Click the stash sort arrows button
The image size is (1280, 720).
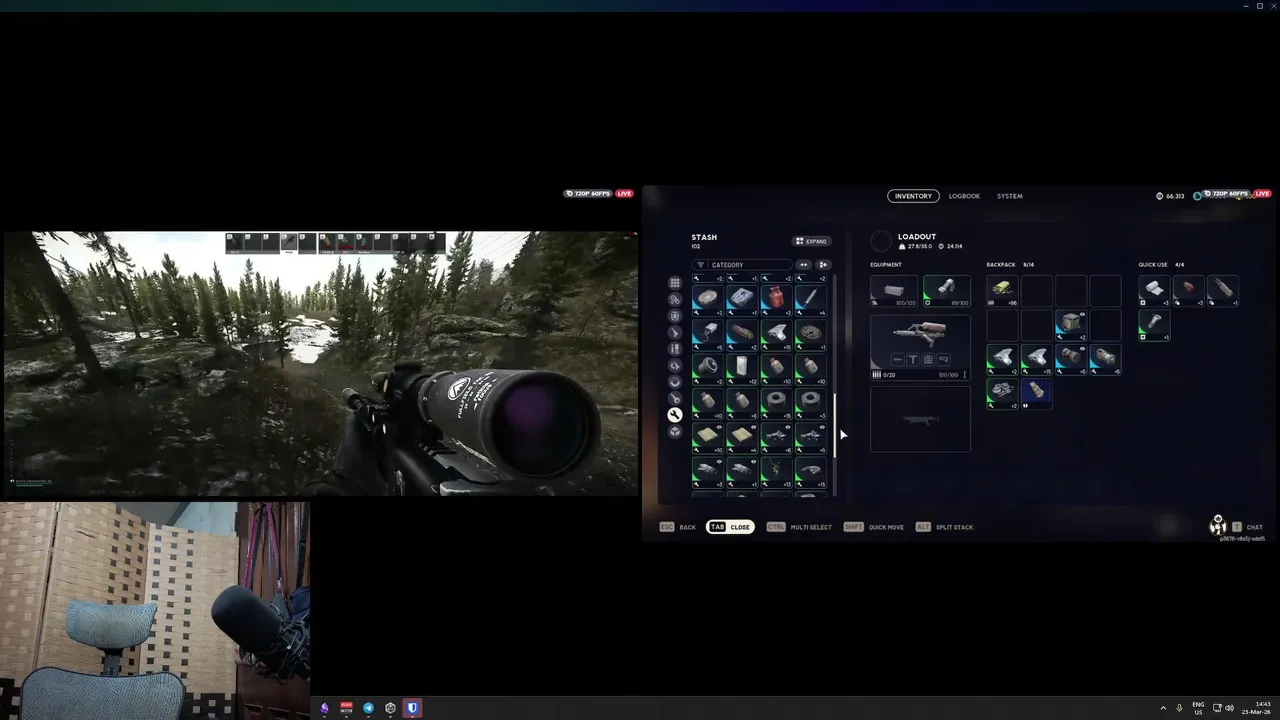(x=803, y=265)
